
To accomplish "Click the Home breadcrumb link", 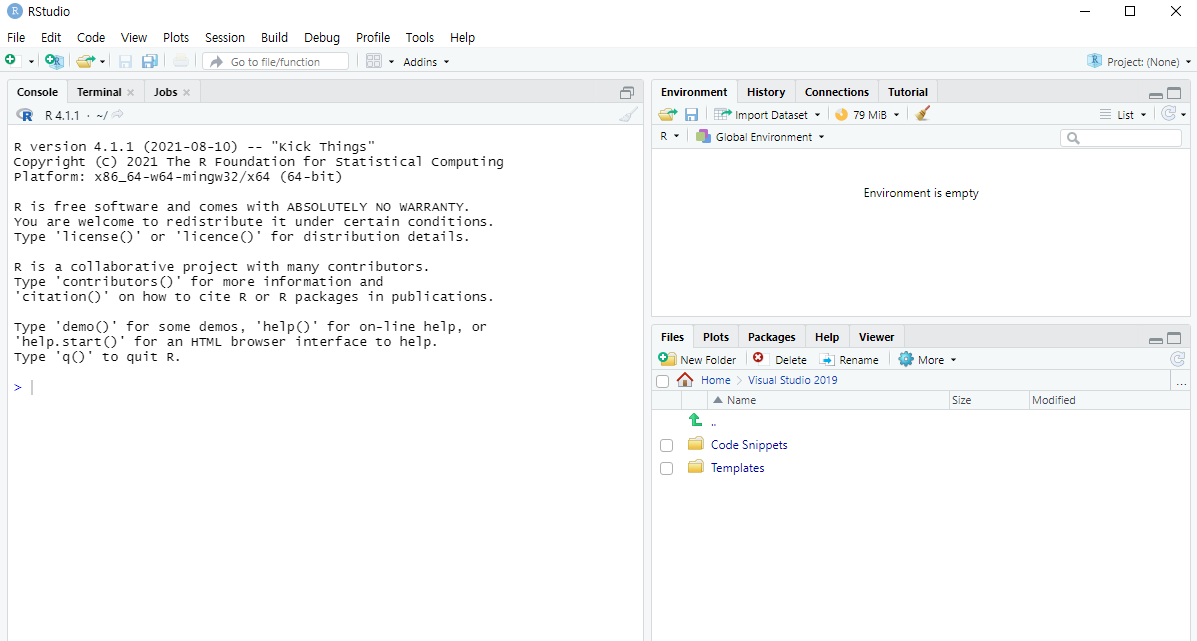I will [x=715, y=380].
